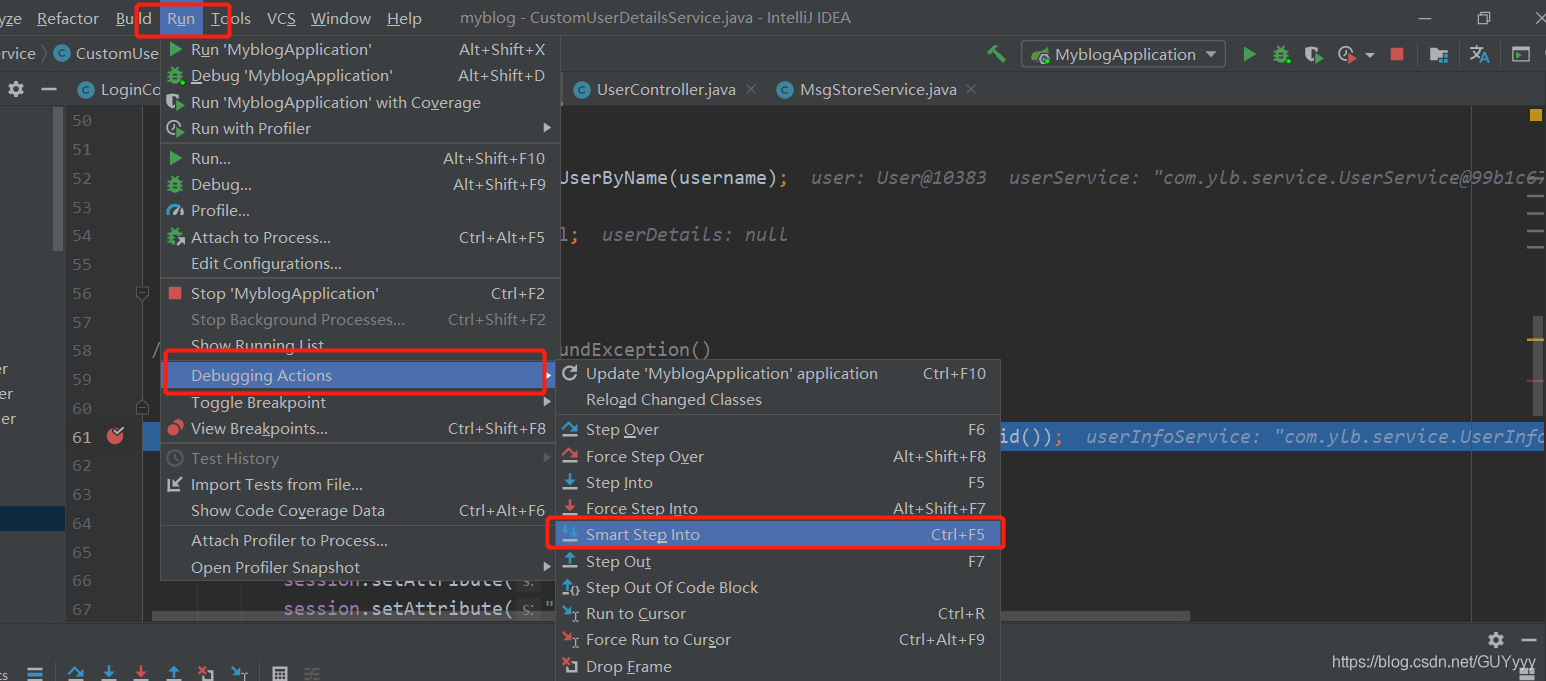Select Step Out Of Code Block
The width and height of the screenshot is (1546, 681).
click(x=777, y=587)
